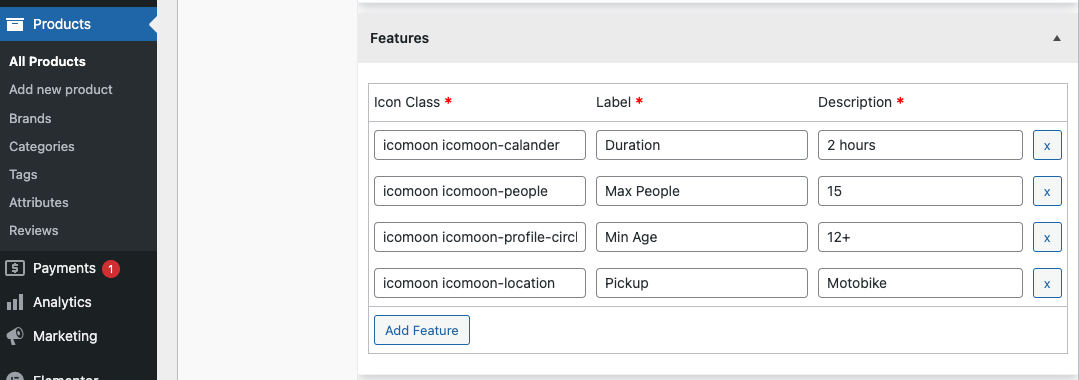Go to Add new product

[61, 89]
